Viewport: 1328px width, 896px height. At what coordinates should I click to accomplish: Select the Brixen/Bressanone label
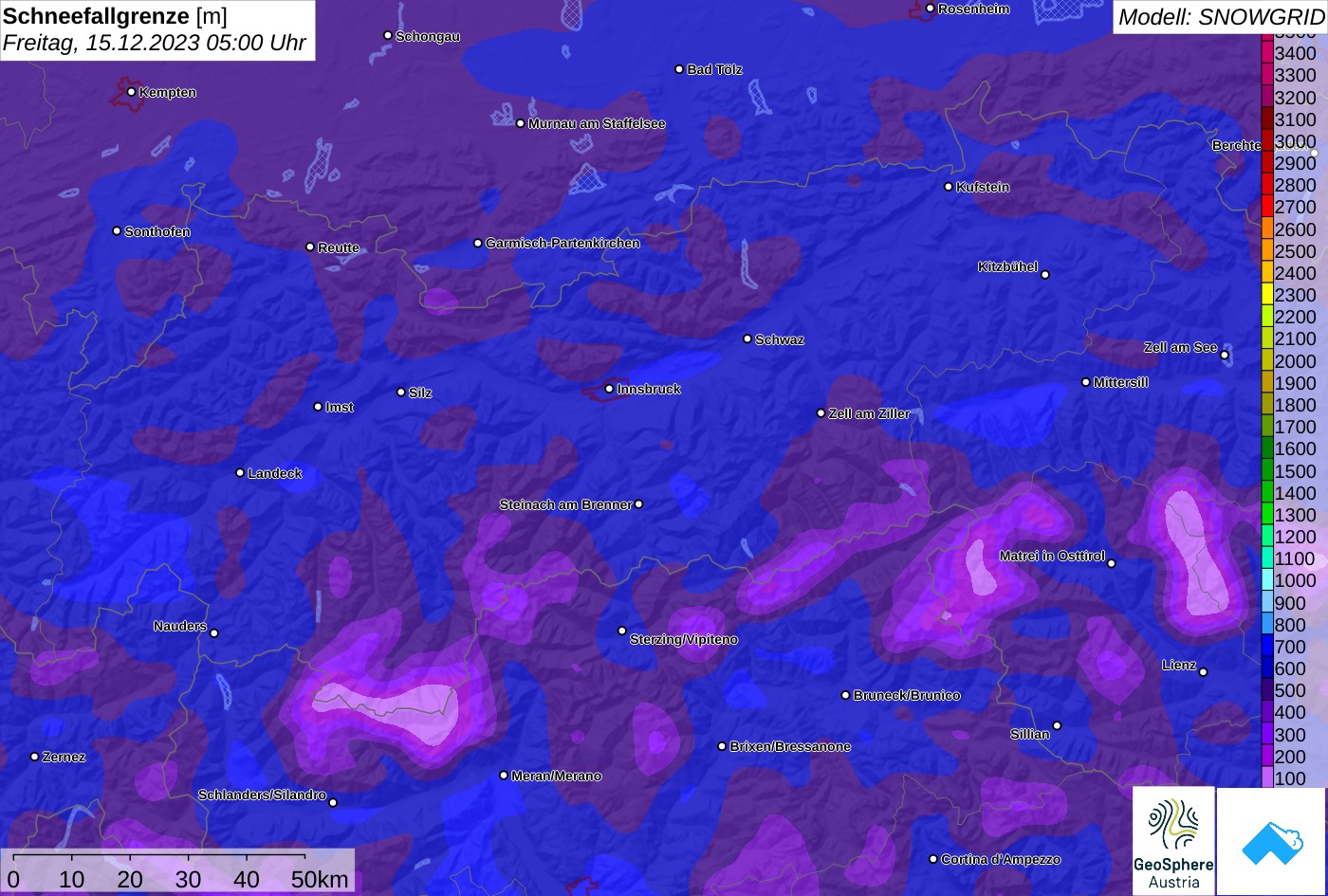(x=790, y=746)
